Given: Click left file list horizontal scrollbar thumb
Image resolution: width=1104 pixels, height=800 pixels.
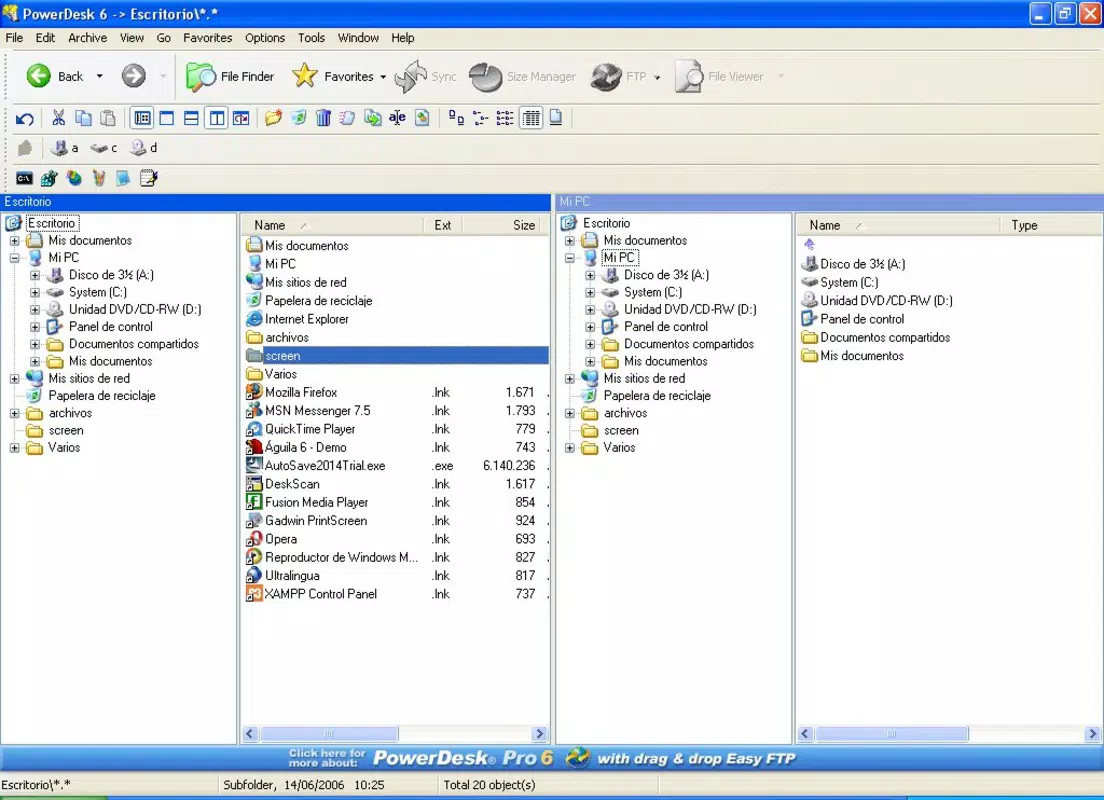Looking at the screenshot, I should (329, 734).
